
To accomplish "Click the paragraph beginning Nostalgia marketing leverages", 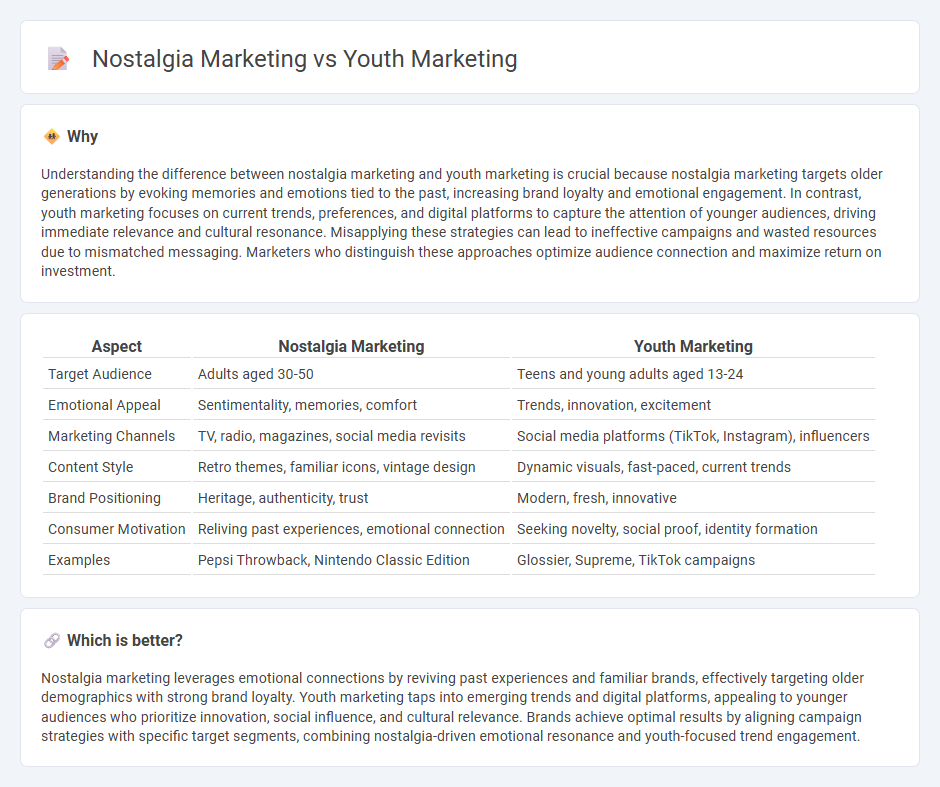I will (453, 707).
